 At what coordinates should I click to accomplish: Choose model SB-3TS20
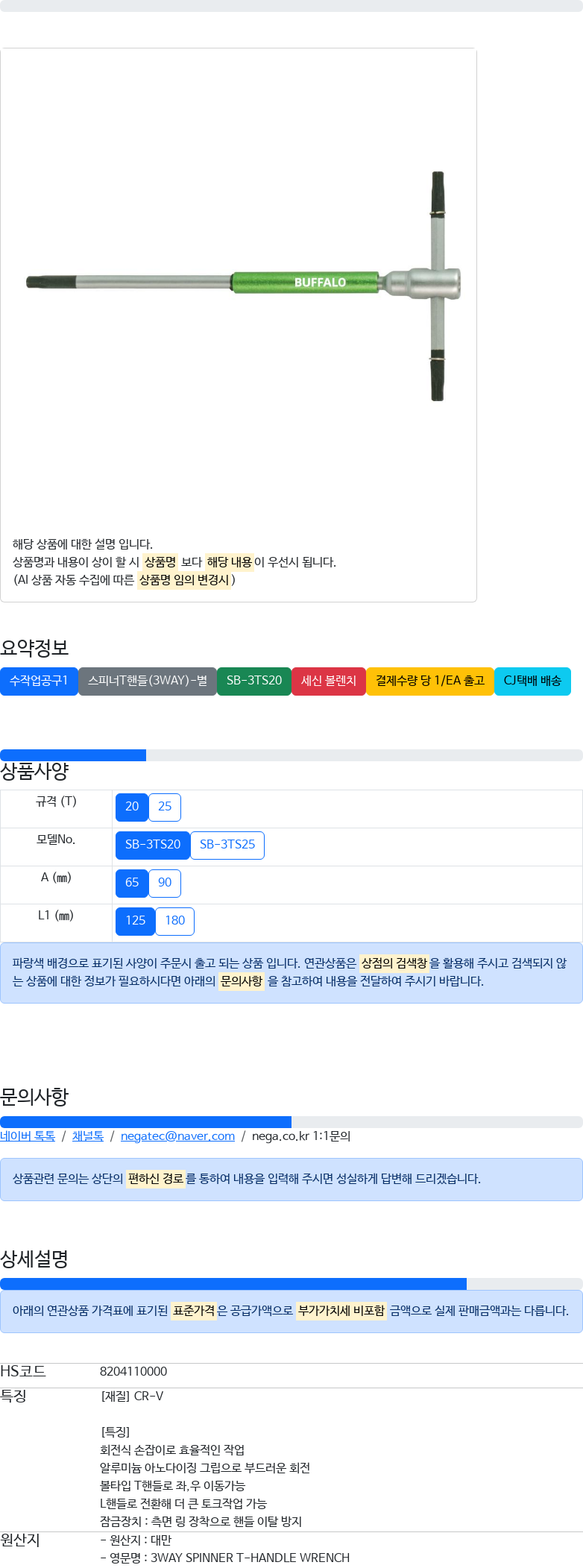(153, 845)
